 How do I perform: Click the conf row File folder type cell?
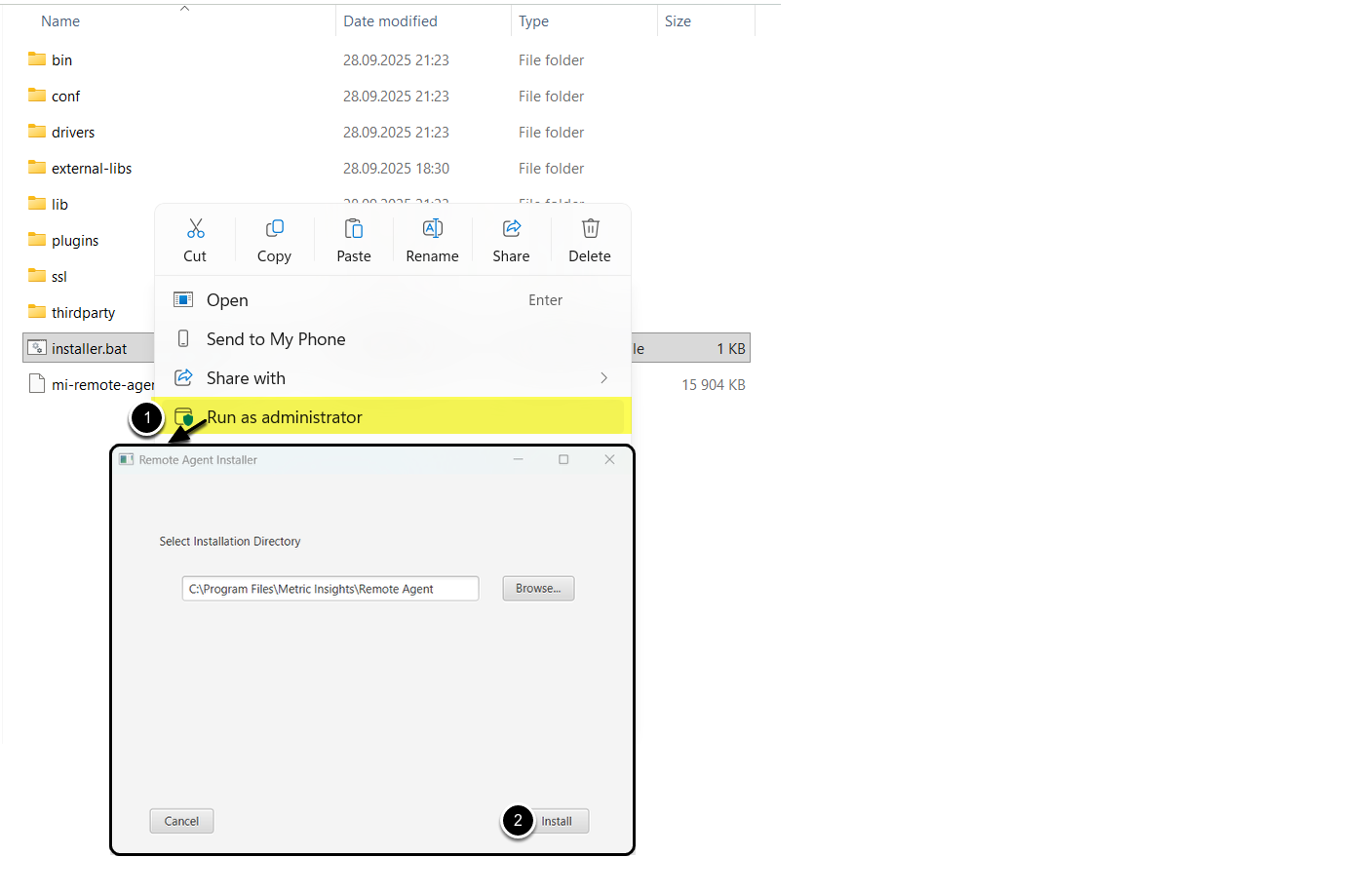point(551,97)
